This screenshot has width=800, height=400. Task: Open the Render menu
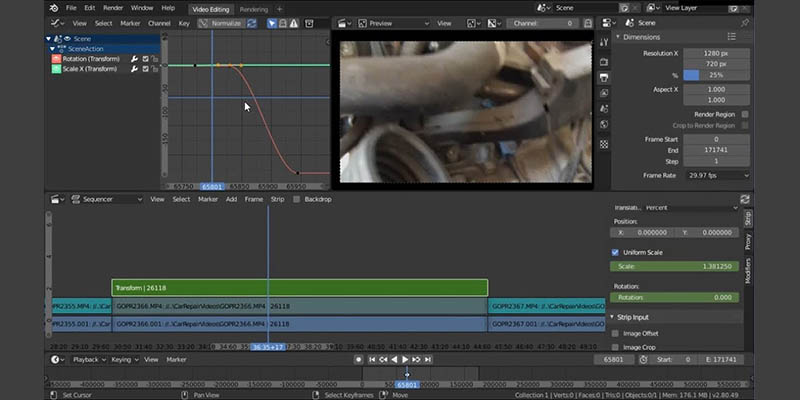click(113, 8)
